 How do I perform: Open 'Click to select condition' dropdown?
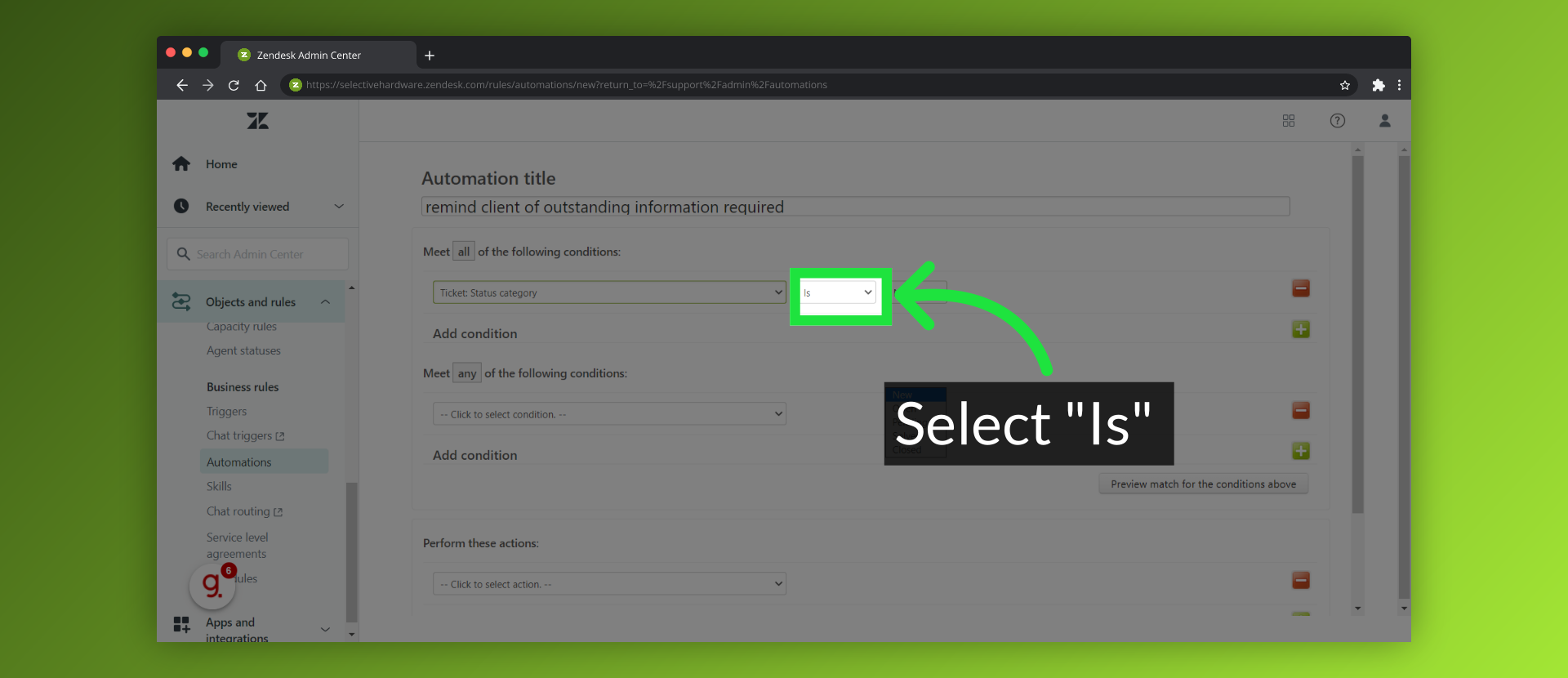point(609,414)
